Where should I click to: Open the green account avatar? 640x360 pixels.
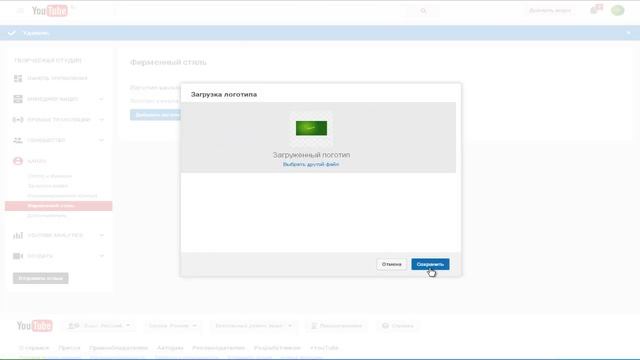[x=617, y=11]
